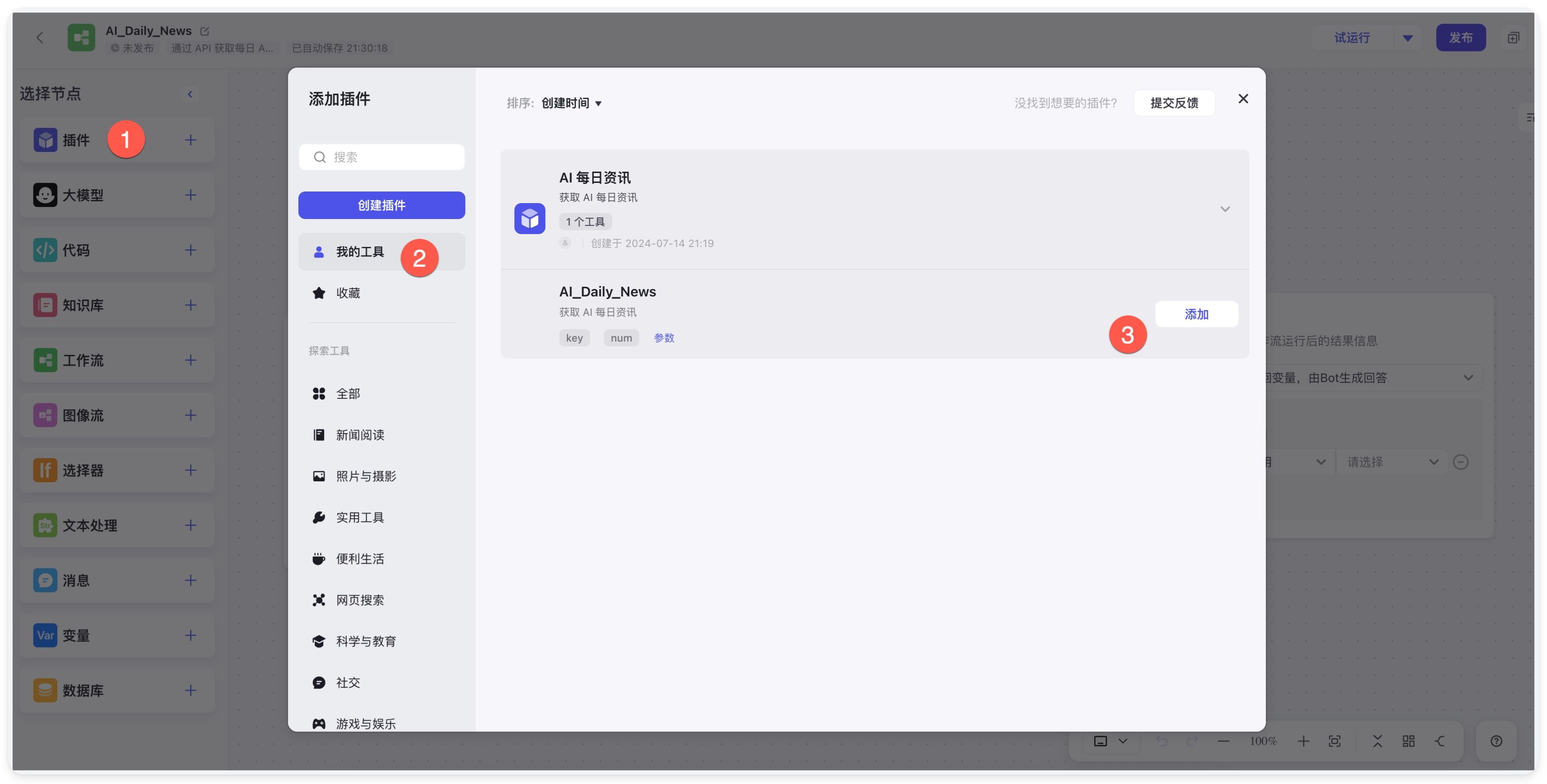
Task: Click the help question mark icon
Action: [x=1496, y=741]
